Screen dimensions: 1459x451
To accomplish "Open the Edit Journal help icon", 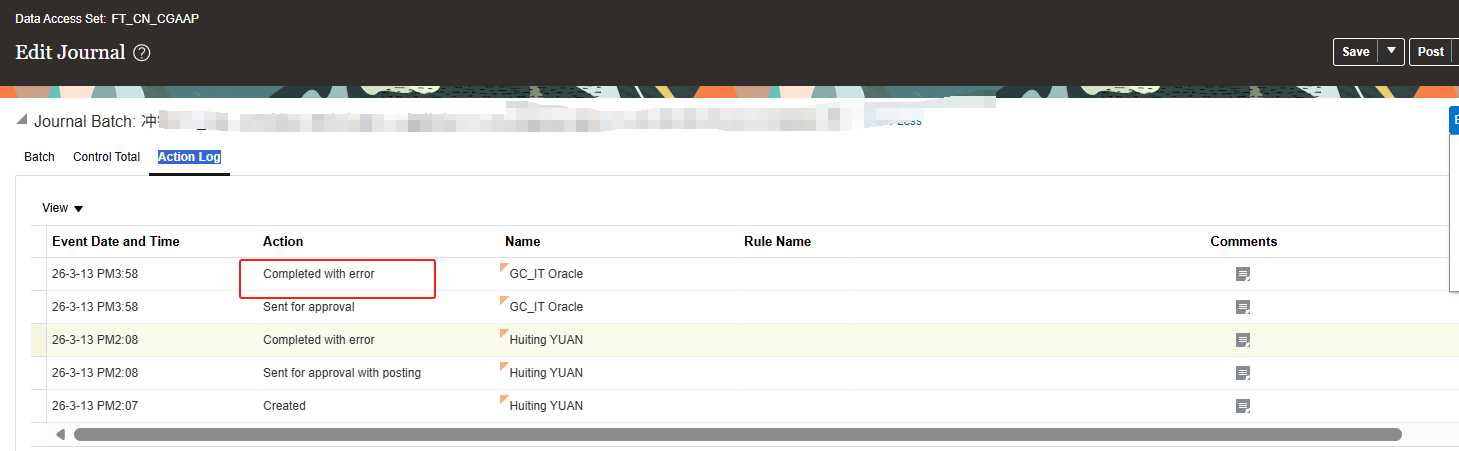I will [x=142, y=53].
